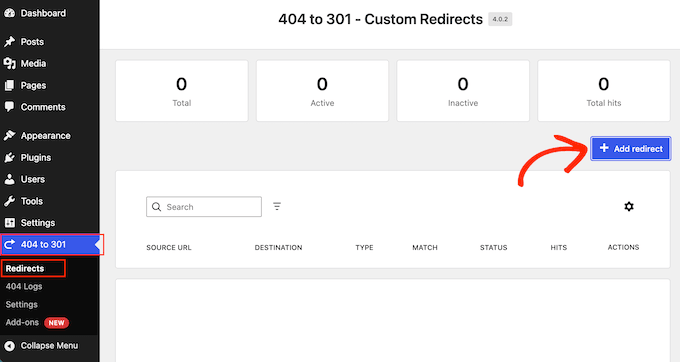
Task: Sort by DESTINATION column header
Action: pos(278,248)
